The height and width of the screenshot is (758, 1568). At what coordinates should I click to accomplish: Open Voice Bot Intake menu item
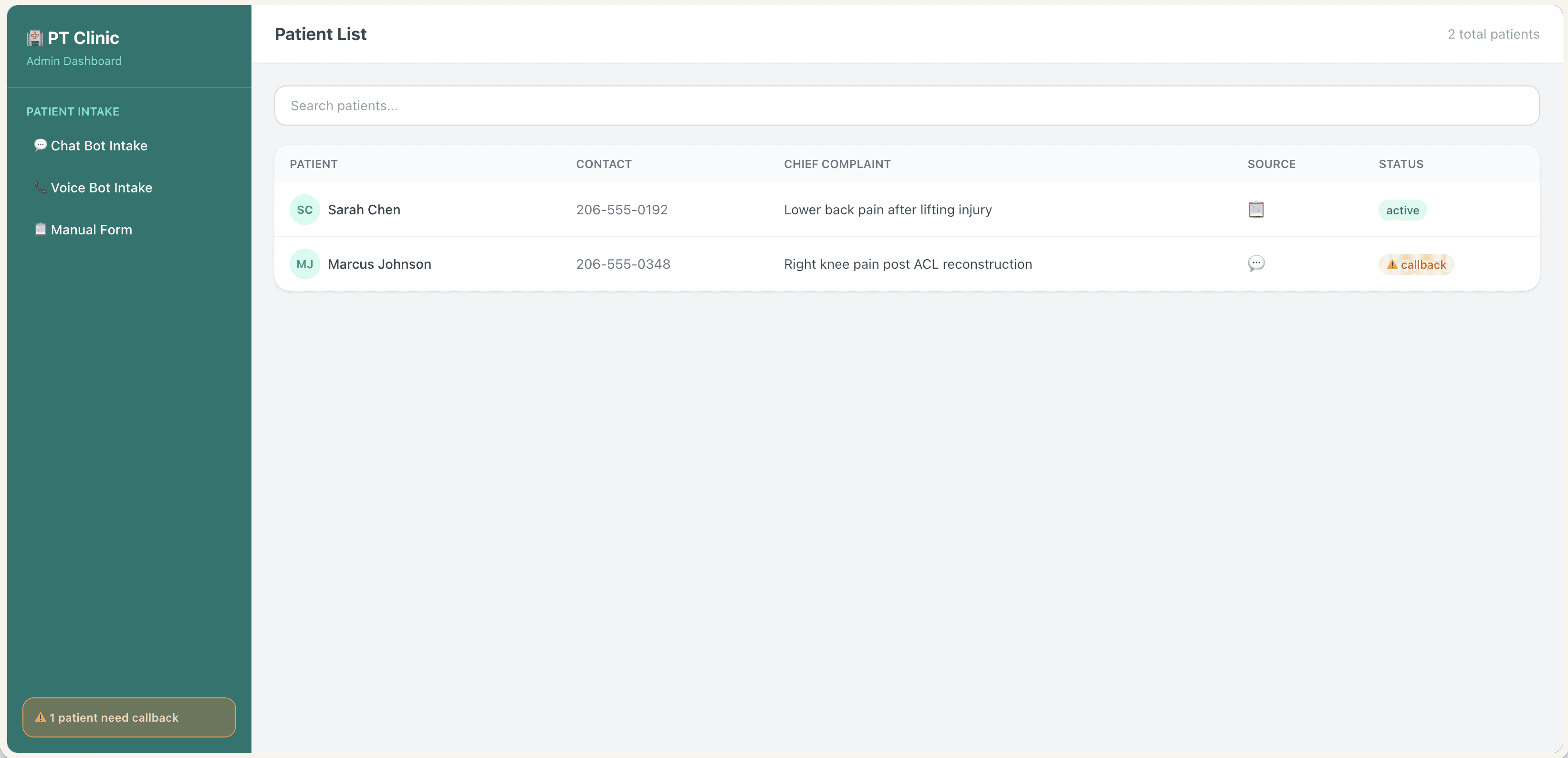pyautogui.click(x=101, y=188)
